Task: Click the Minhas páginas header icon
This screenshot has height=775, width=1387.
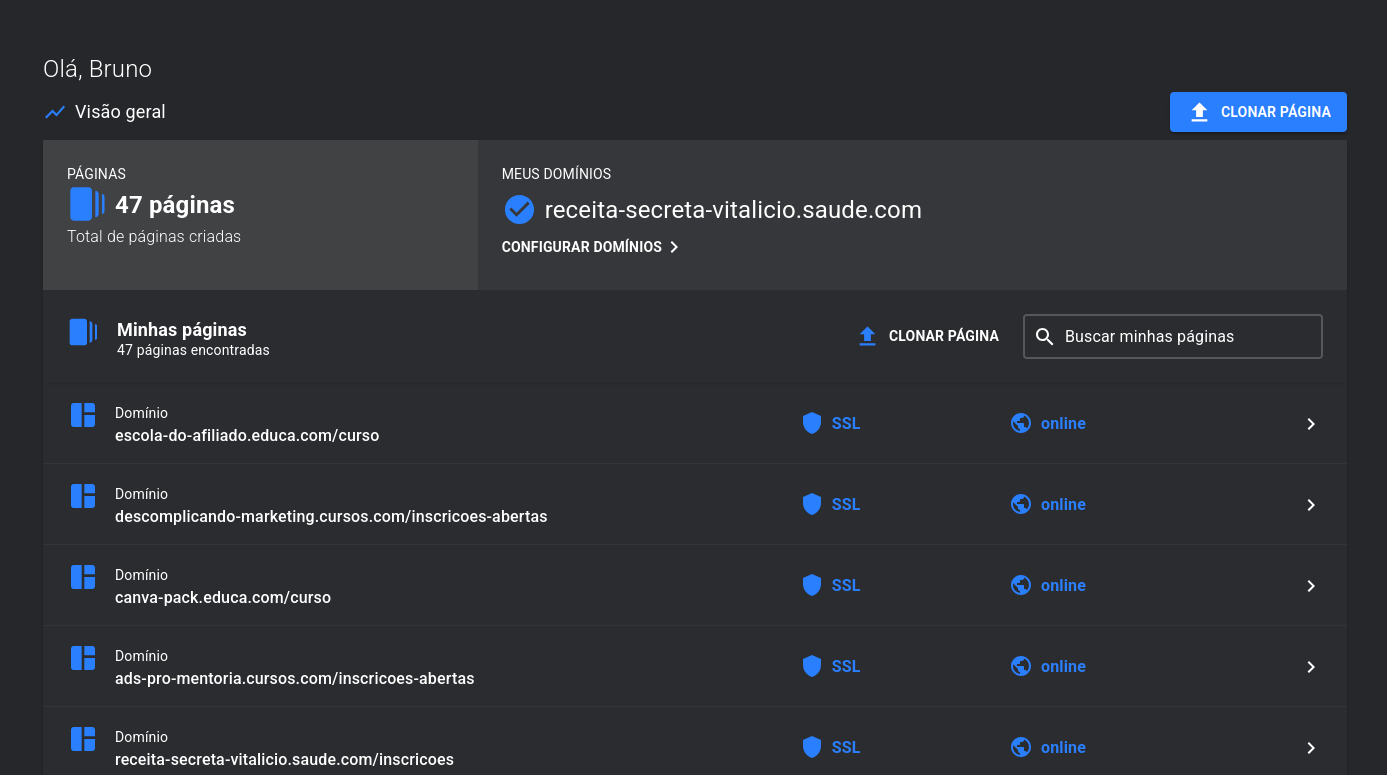Action: tap(83, 332)
